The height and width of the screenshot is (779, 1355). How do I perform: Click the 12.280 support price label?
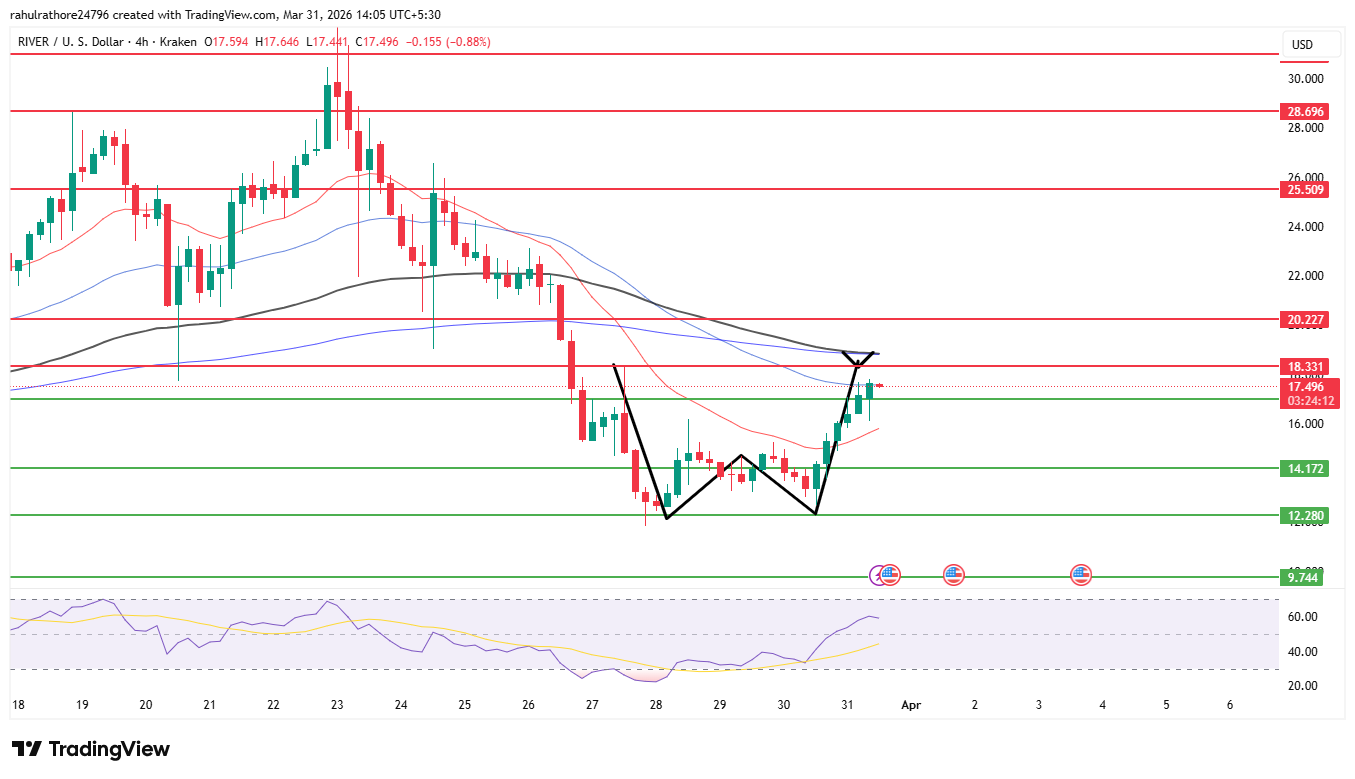tap(1304, 516)
